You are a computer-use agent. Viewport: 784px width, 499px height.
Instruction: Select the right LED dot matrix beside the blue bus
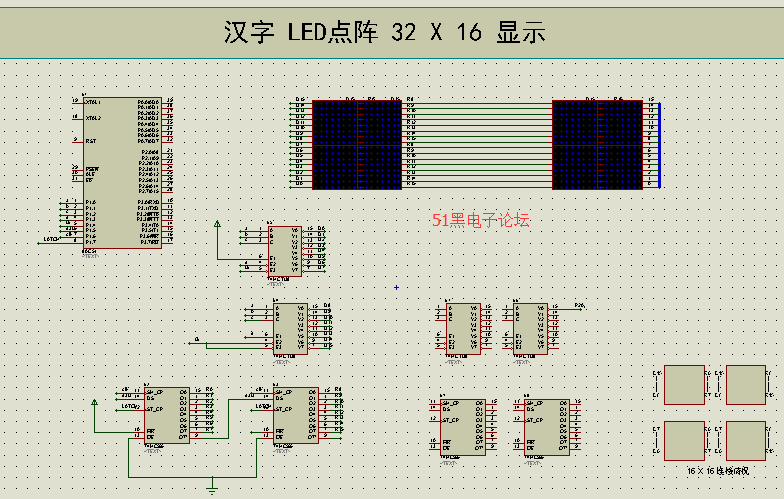click(597, 145)
